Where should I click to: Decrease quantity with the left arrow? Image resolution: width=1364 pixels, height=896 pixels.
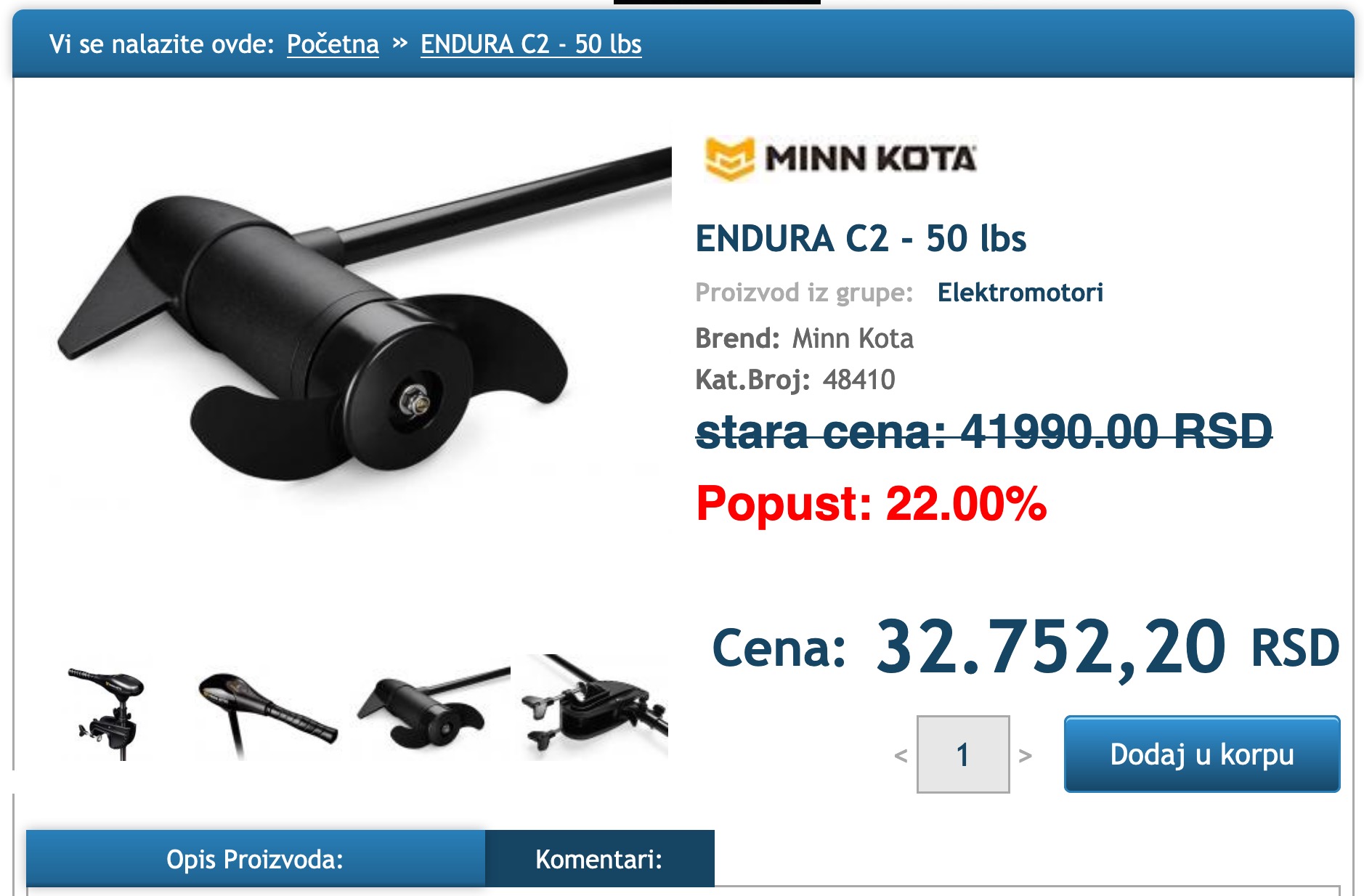pos(901,755)
